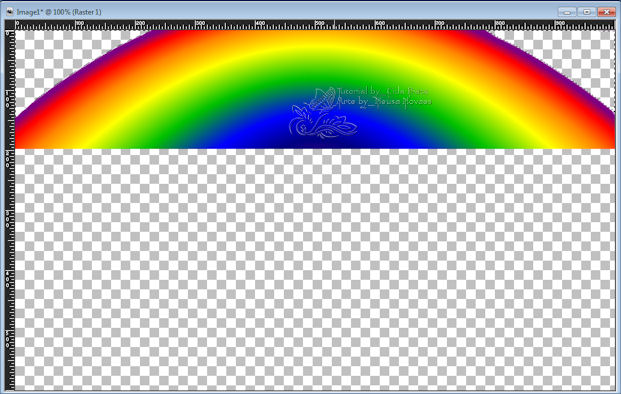Viewport: 621px width, 394px height.
Task: Click the cursor position marker on top ruler
Action: [x=334, y=25]
